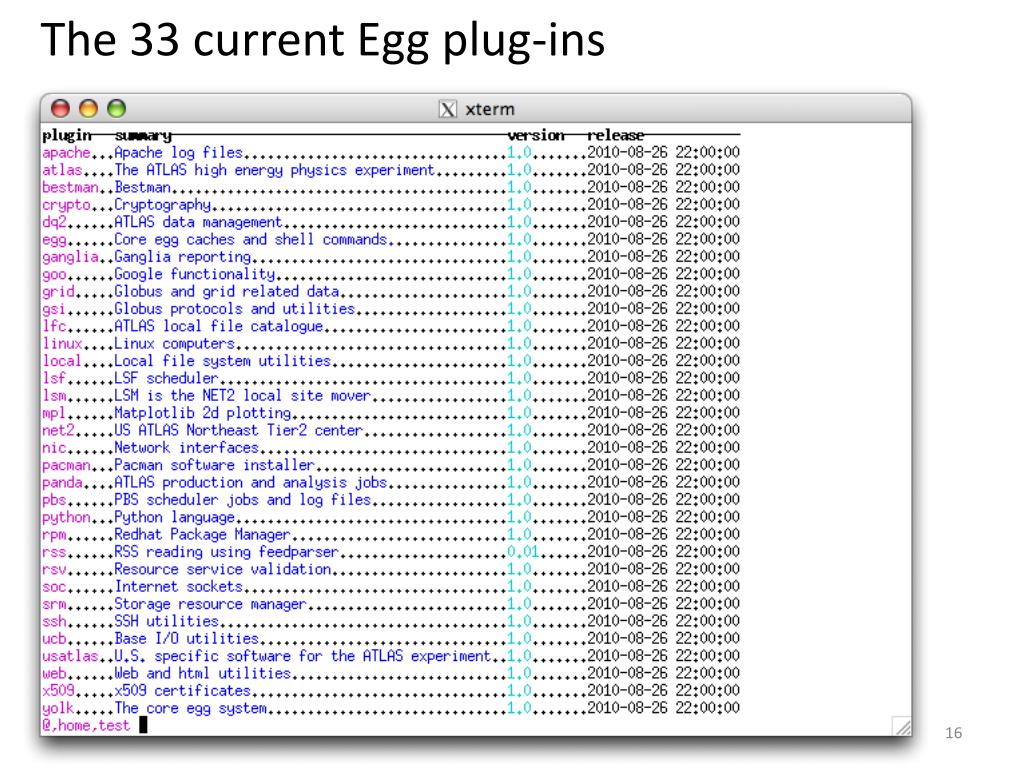Select the "lfc" plugin name
Image resolution: width=1024 pixels, height=768 pixels.
point(54,326)
